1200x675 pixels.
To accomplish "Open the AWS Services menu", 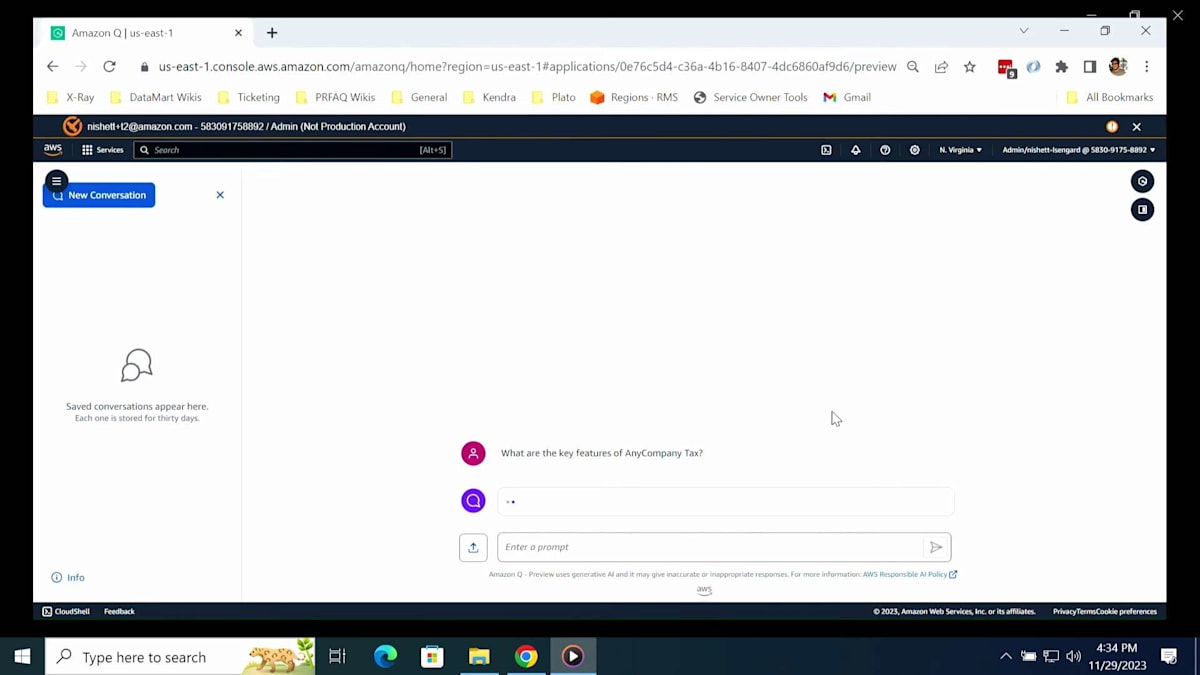I will (x=102, y=150).
